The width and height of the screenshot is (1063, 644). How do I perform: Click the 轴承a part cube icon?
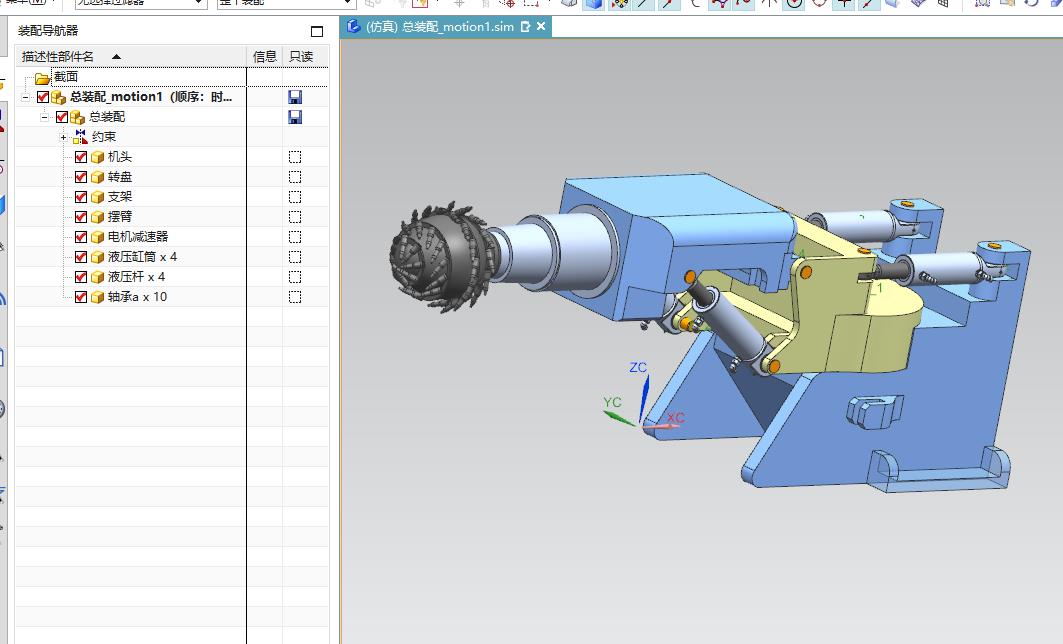(x=98, y=297)
